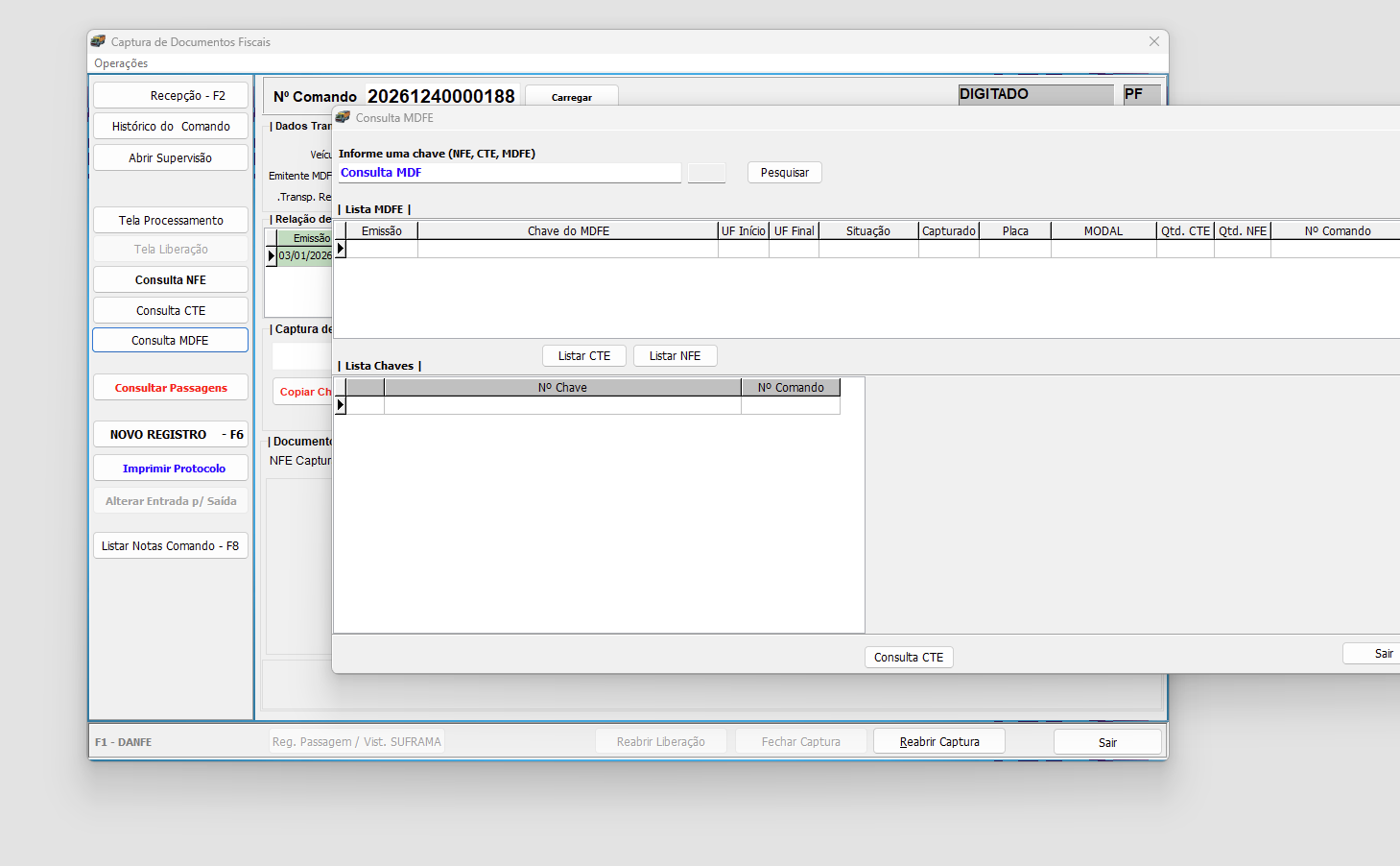This screenshot has width=1400, height=866.
Task: Click the Captura de Documentos Fiscais title icon
Action: pos(98,41)
